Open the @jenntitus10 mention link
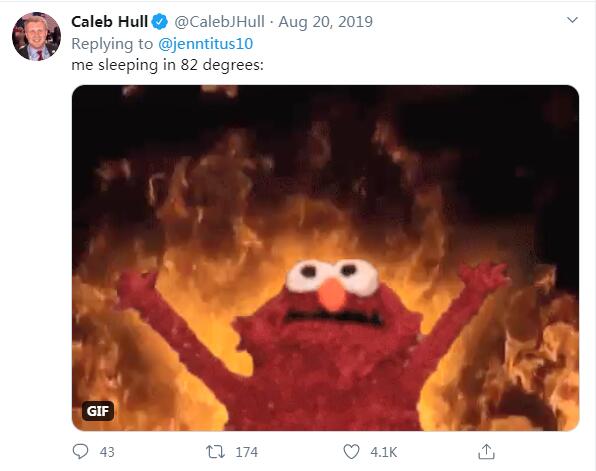The width and height of the screenshot is (596, 471). (x=205, y=44)
